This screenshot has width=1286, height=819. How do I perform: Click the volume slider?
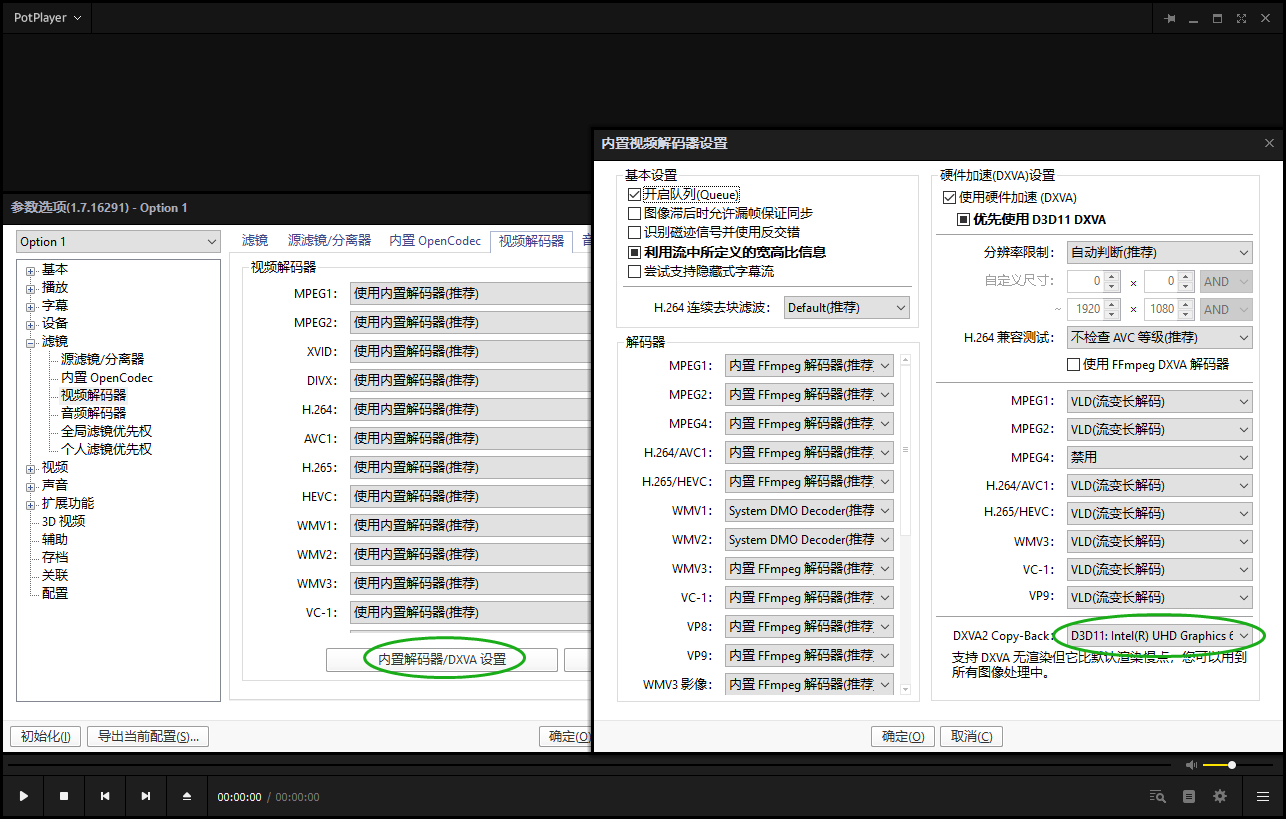coord(1239,765)
